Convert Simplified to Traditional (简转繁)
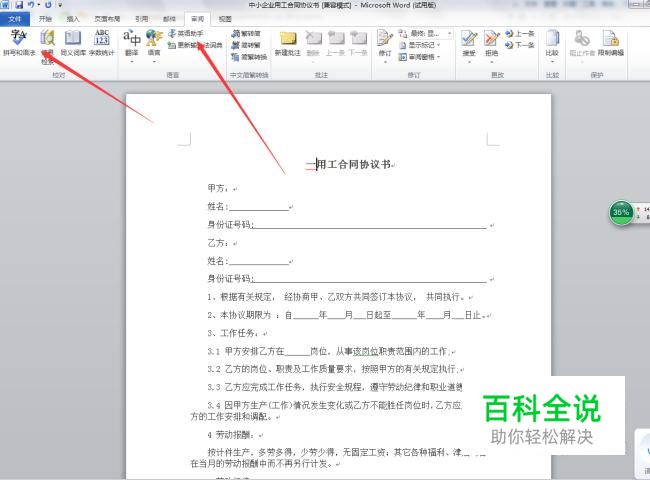This screenshot has width=650, height=480. 246,45
